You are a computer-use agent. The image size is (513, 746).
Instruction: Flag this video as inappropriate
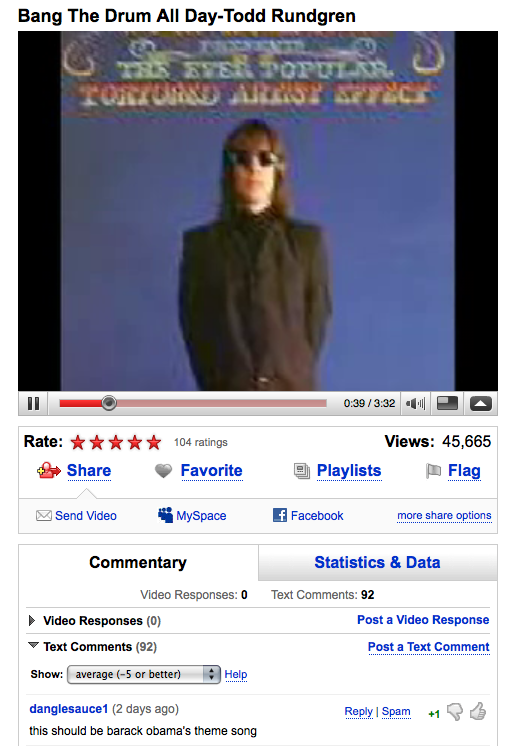(453, 471)
